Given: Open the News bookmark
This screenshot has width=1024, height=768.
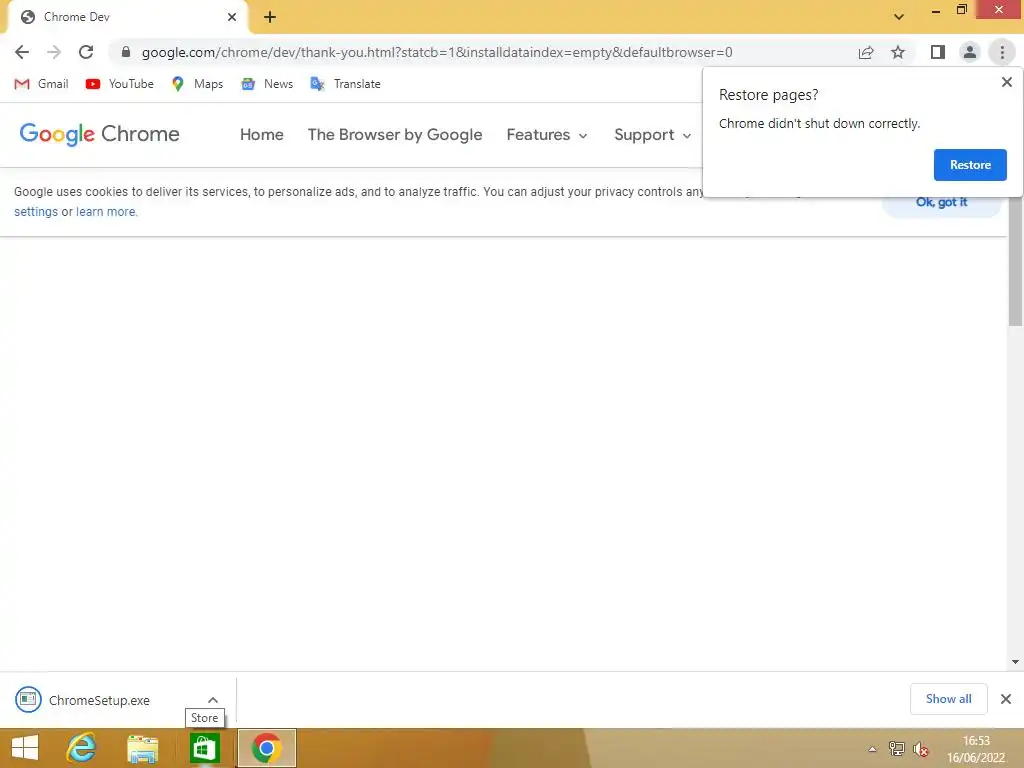Looking at the screenshot, I should tap(267, 84).
